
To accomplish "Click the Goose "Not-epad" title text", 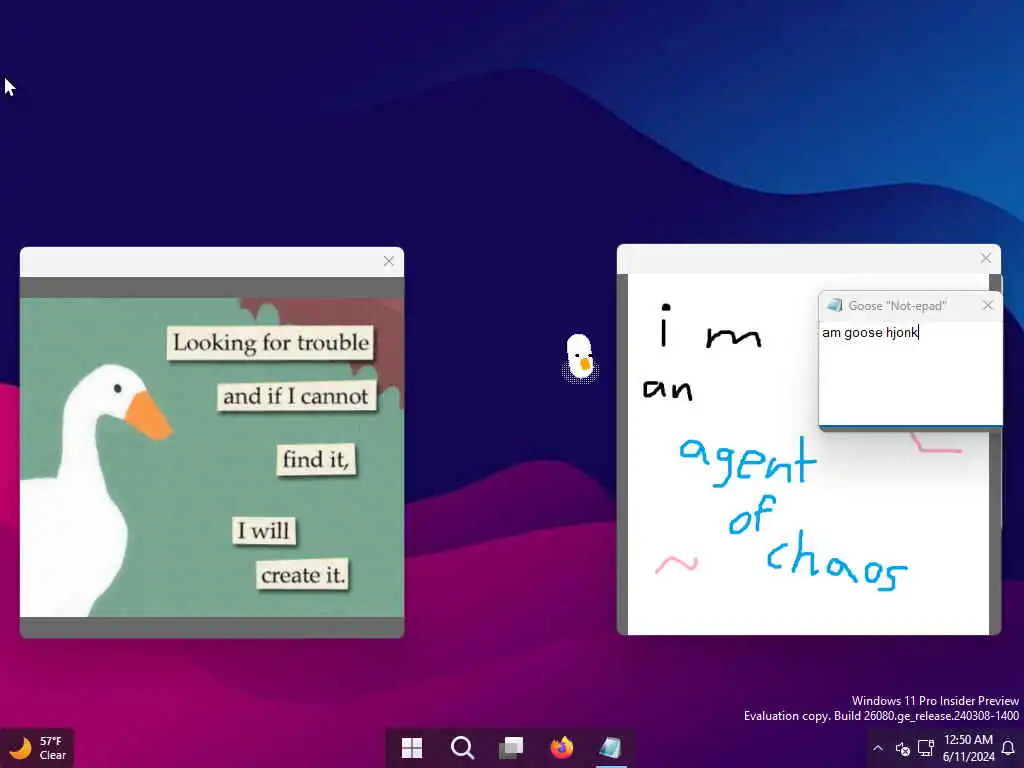I will click(897, 306).
